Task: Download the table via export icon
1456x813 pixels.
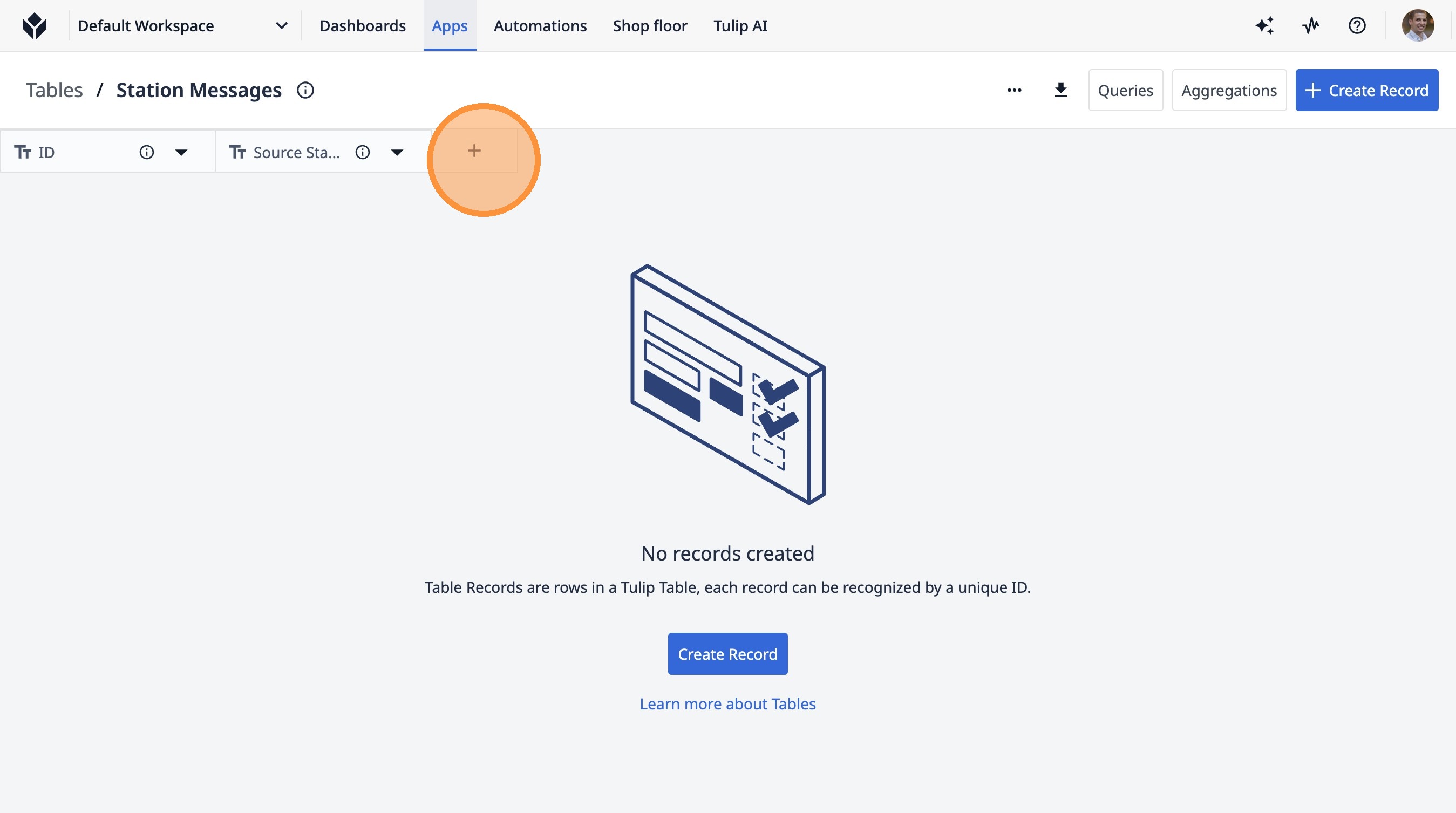Action: click(x=1060, y=91)
